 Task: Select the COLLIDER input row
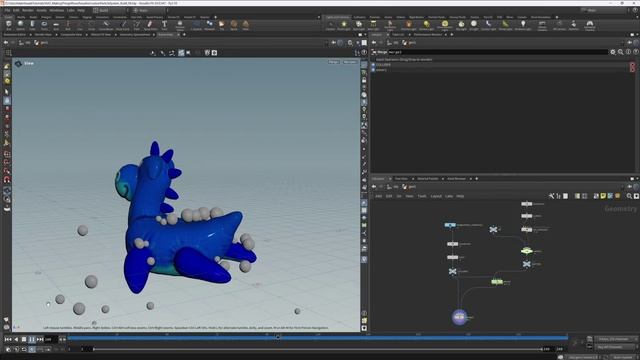500,65
